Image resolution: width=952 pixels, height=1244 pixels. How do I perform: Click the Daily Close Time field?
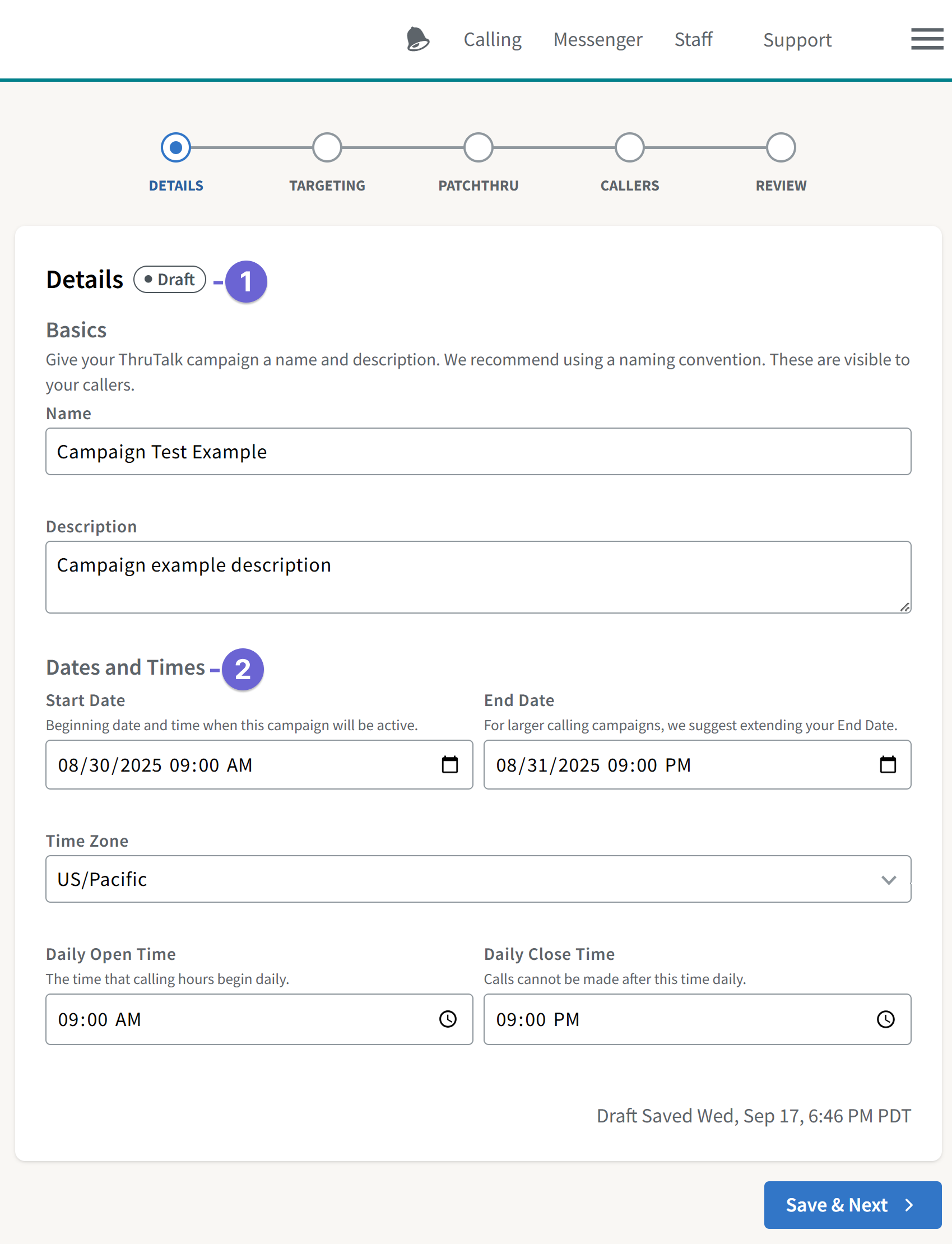pyautogui.click(x=697, y=1019)
